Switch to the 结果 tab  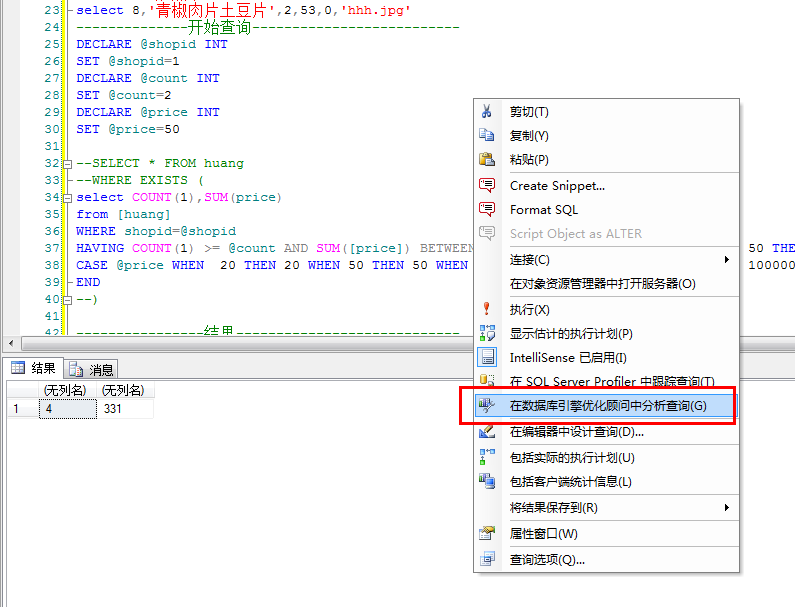(x=33, y=368)
